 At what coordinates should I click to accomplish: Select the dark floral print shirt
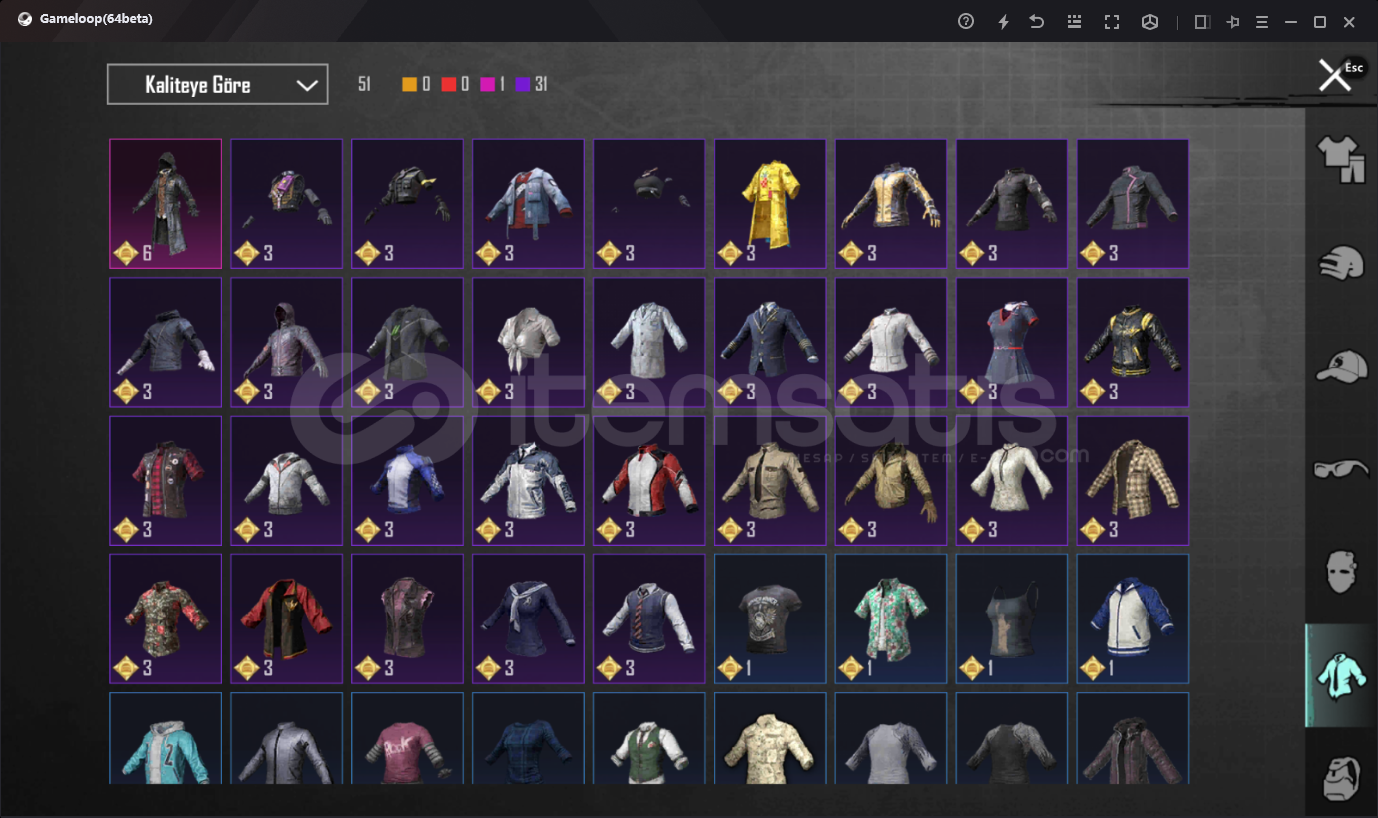(166, 619)
